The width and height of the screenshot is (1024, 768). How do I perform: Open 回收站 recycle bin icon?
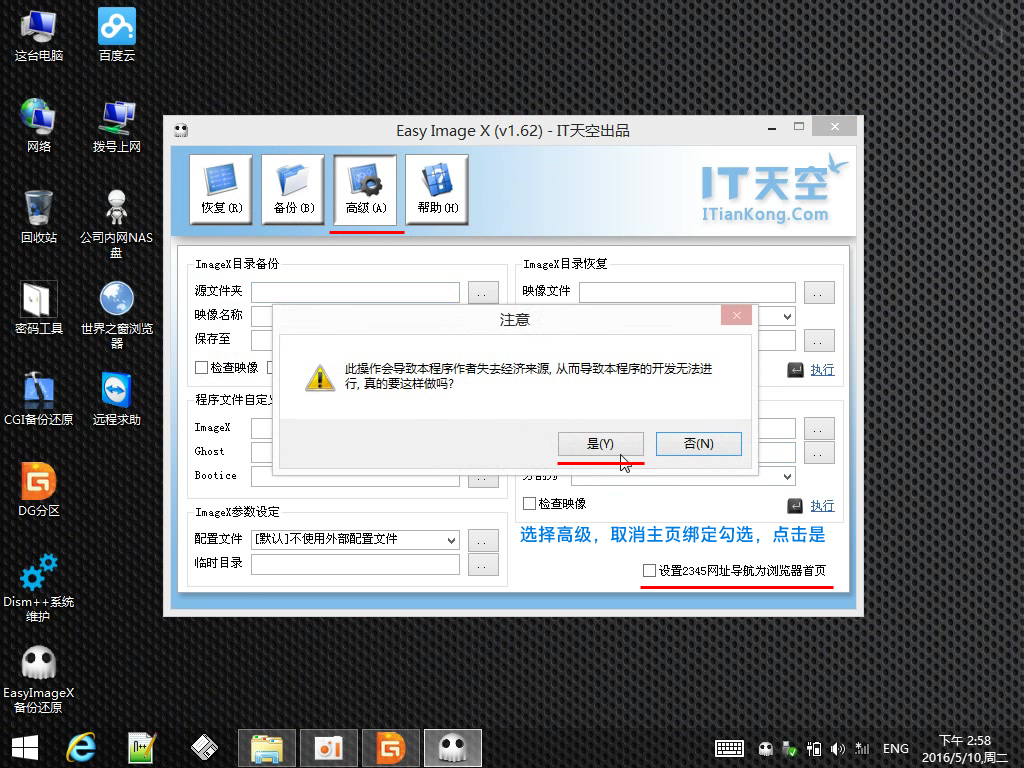pyautogui.click(x=39, y=217)
